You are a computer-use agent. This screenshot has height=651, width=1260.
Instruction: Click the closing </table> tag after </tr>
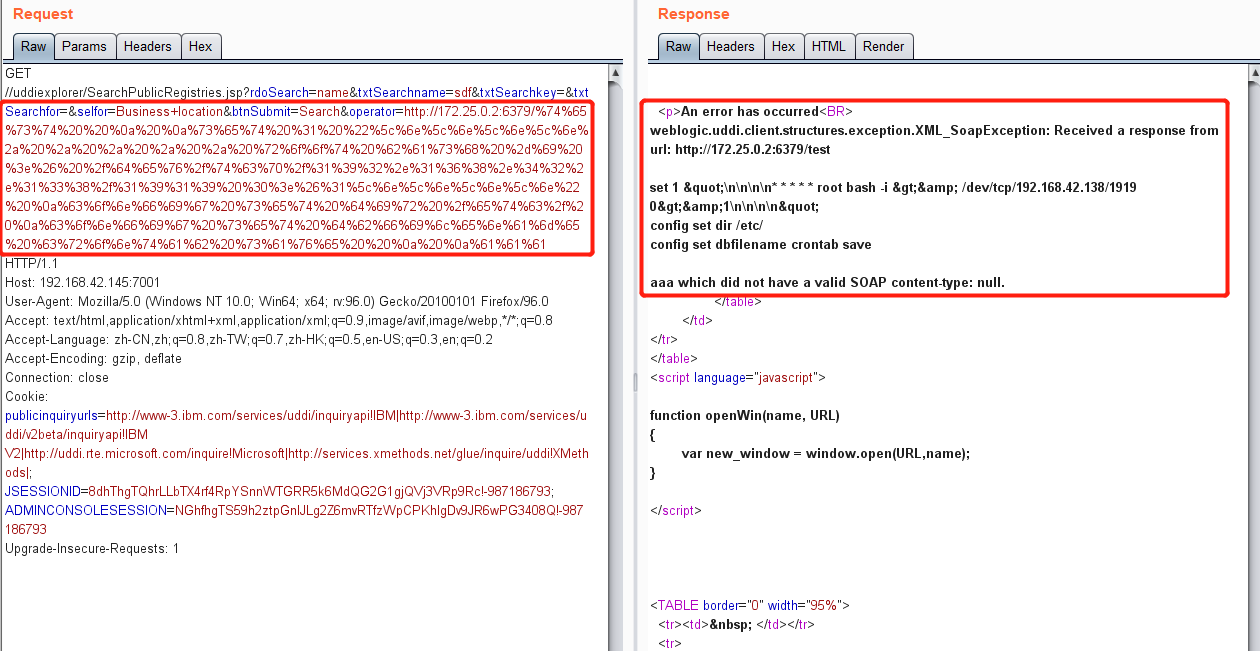click(674, 359)
